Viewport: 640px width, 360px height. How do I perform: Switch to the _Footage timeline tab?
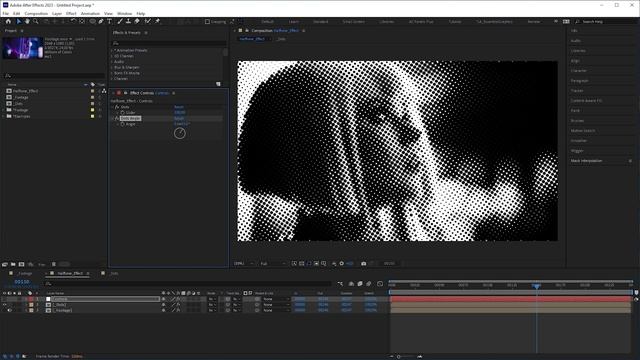(25, 273)
